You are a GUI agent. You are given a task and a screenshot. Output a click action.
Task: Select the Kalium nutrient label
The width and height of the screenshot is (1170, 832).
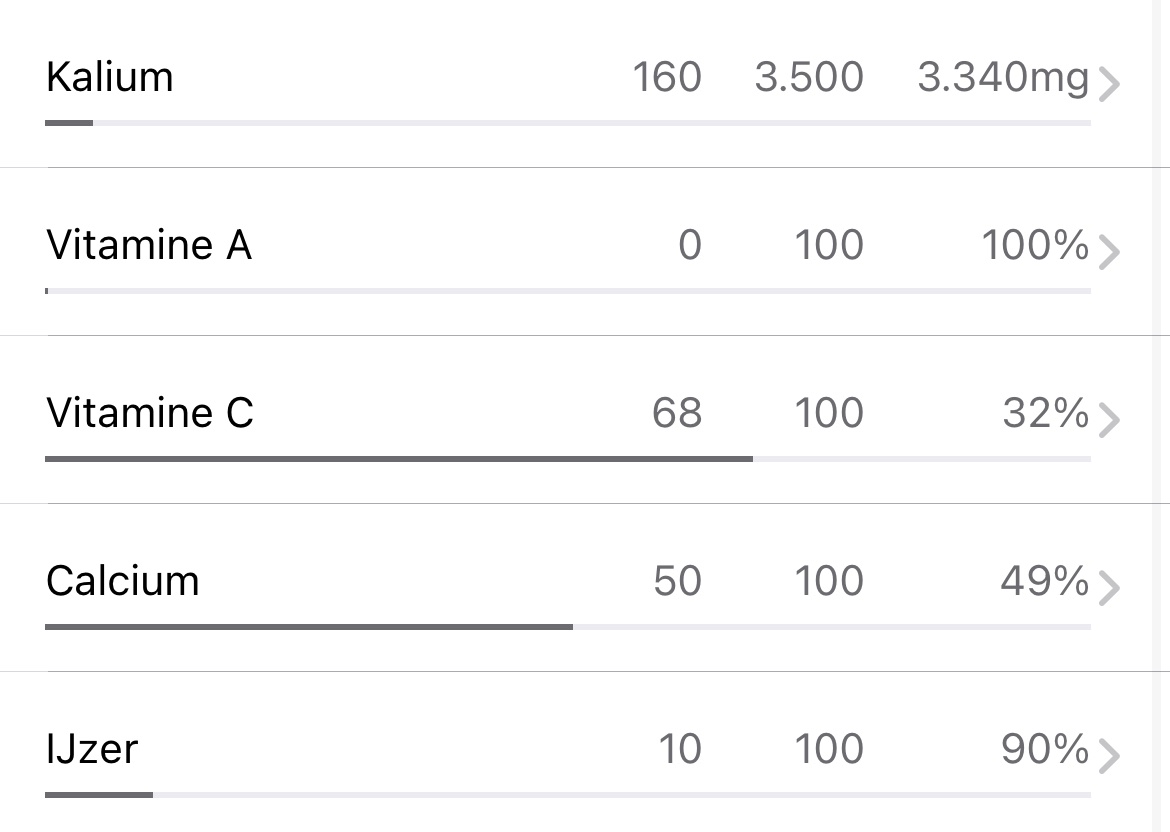pos(110,77)
